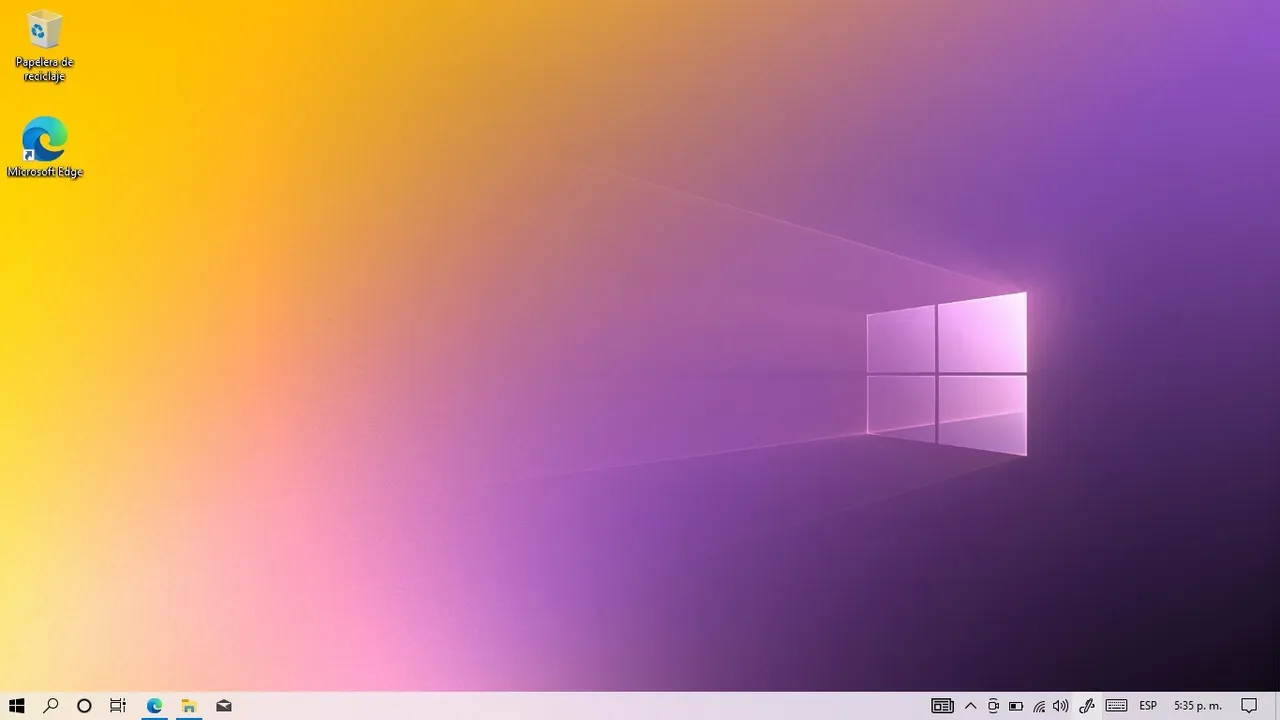Image resolution: width=1280 pixels, height=720 pixels.
Task: Open the Wi-Fi network flyout
Action: 1039,706
